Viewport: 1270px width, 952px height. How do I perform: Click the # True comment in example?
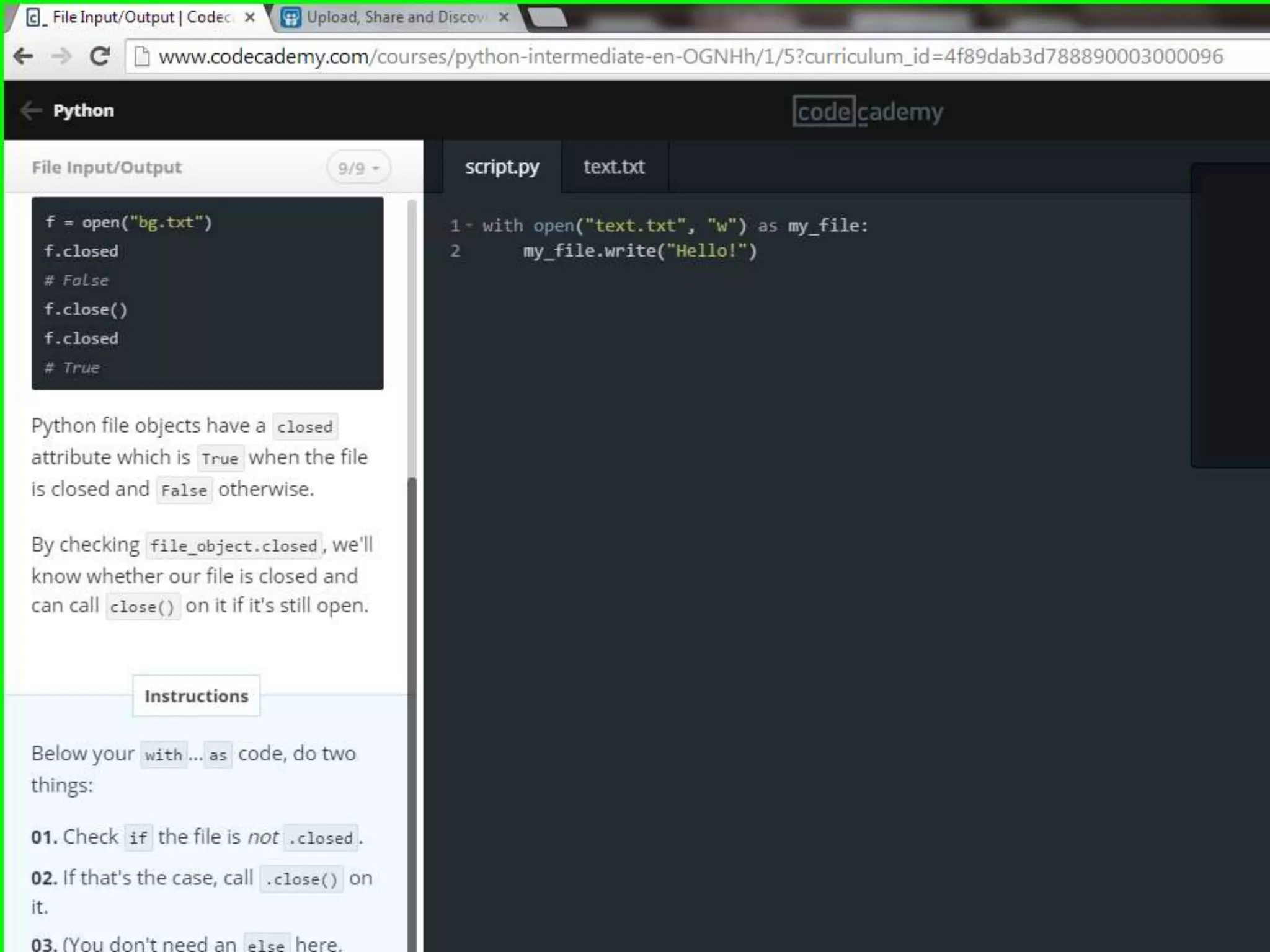(x=72, y=368)
